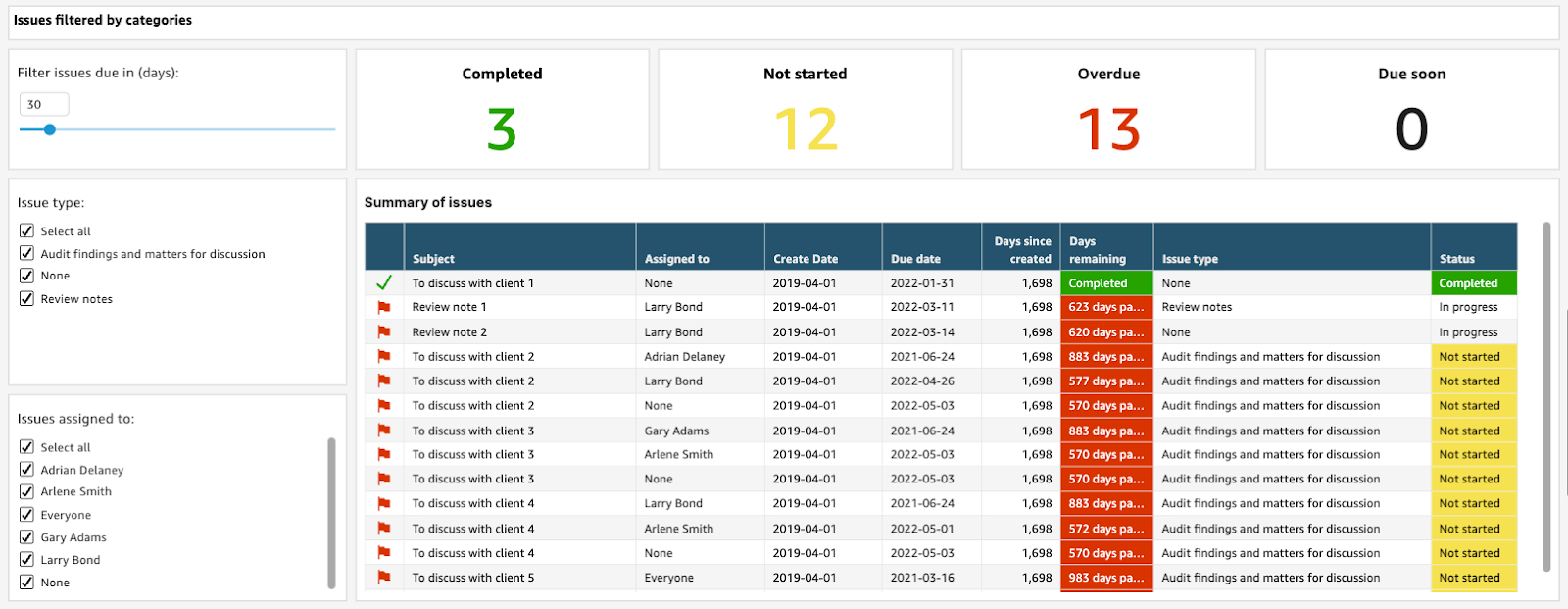
Task: Click the flag on Adrian Delaney's issue row
Action: (x=384, y=357)
